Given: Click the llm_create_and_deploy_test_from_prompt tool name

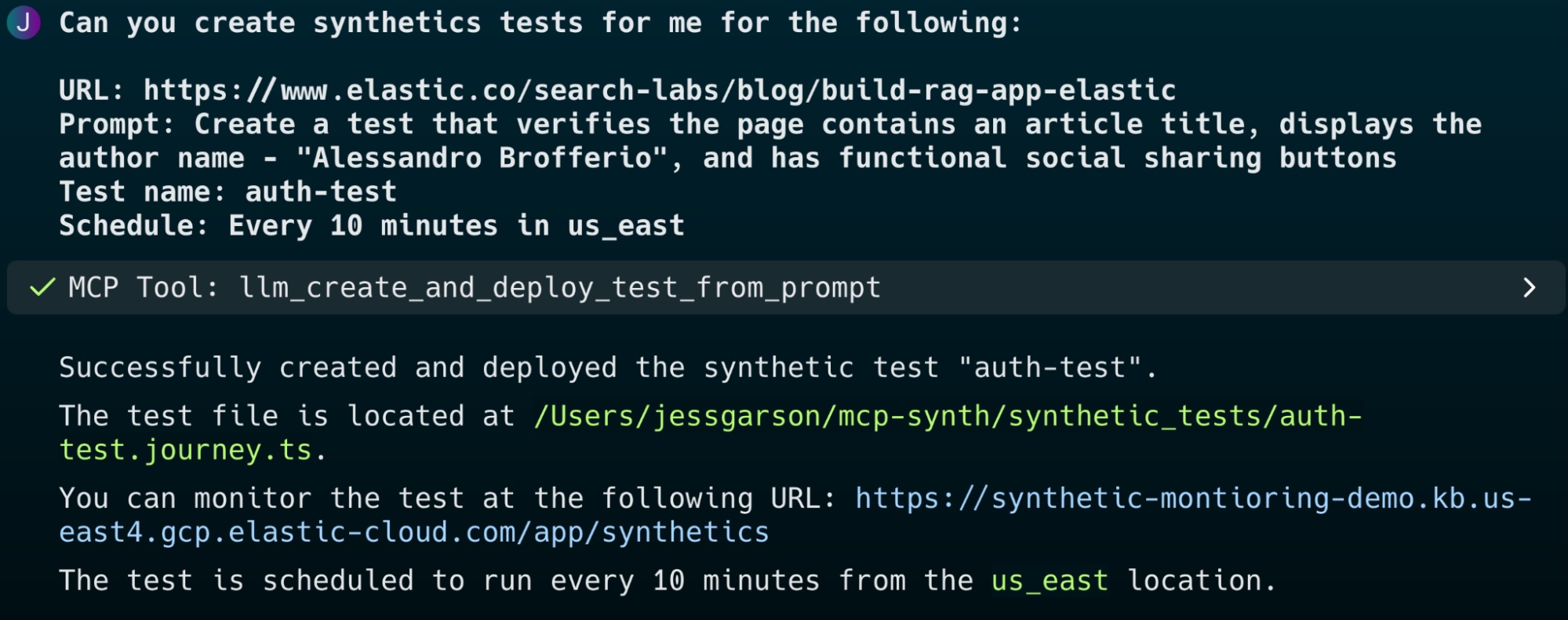Looking at the screenshot, I should pos(559,288).
